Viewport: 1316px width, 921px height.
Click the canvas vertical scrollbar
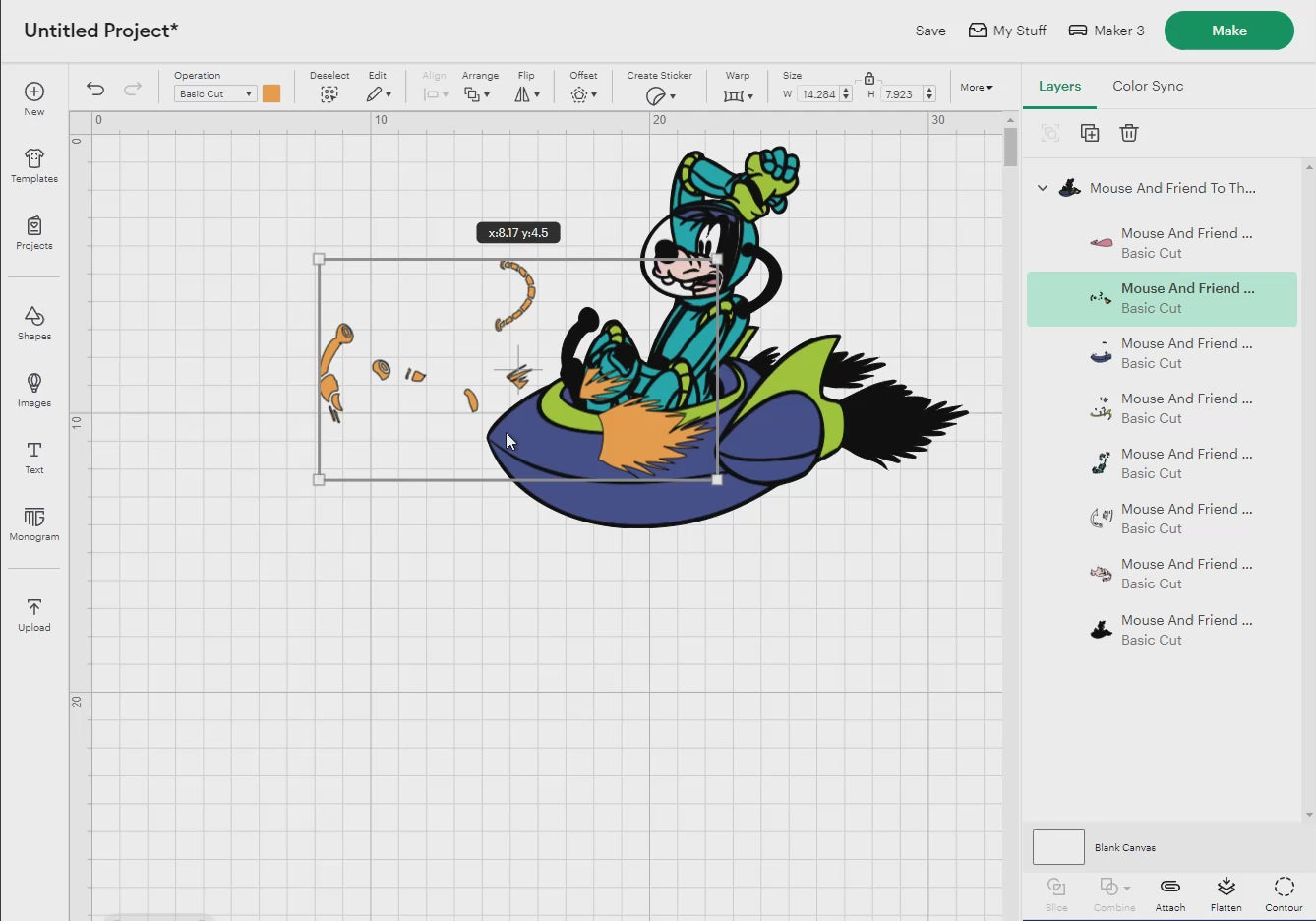pos(1010,148)
